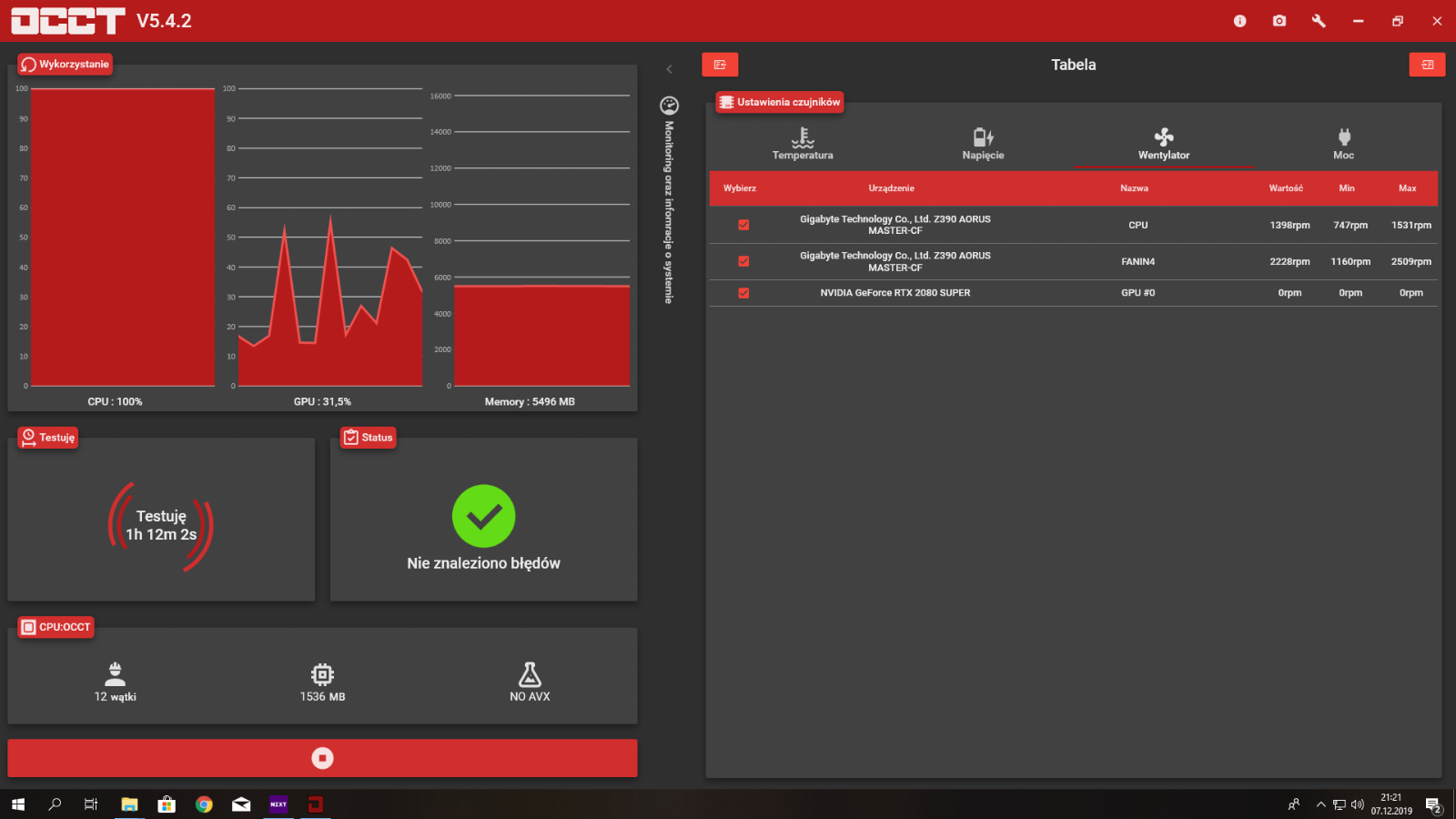Switch to the Temperatura tab
This screenshot has width=1456, height=819.
click(x=803, y=144)
